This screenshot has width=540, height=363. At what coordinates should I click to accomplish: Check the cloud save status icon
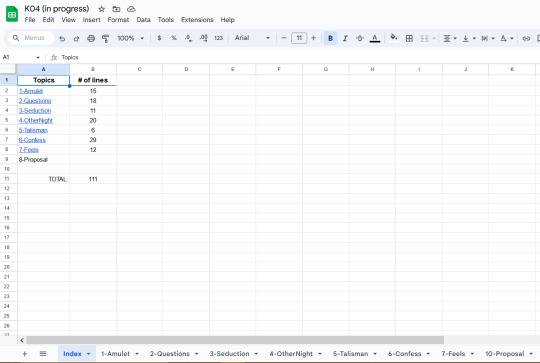click(131, 9)
